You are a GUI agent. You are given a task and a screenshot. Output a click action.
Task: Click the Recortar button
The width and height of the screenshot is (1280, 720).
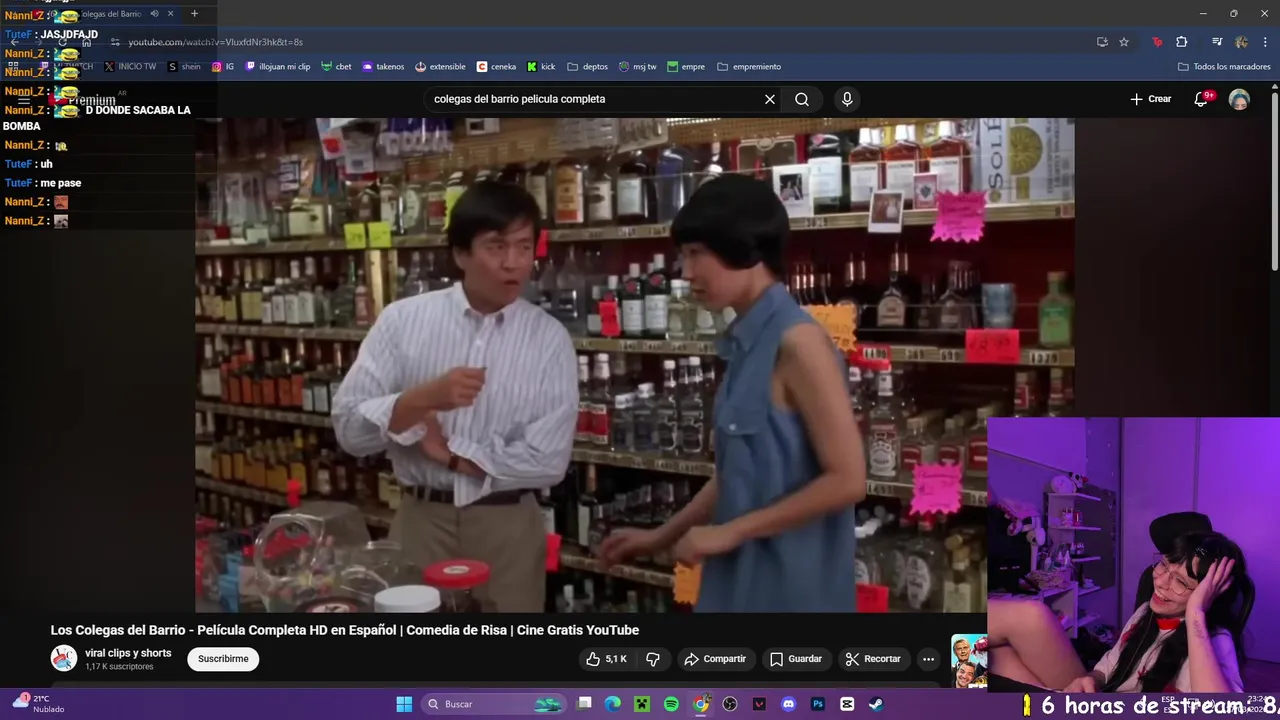click(873, 659)
